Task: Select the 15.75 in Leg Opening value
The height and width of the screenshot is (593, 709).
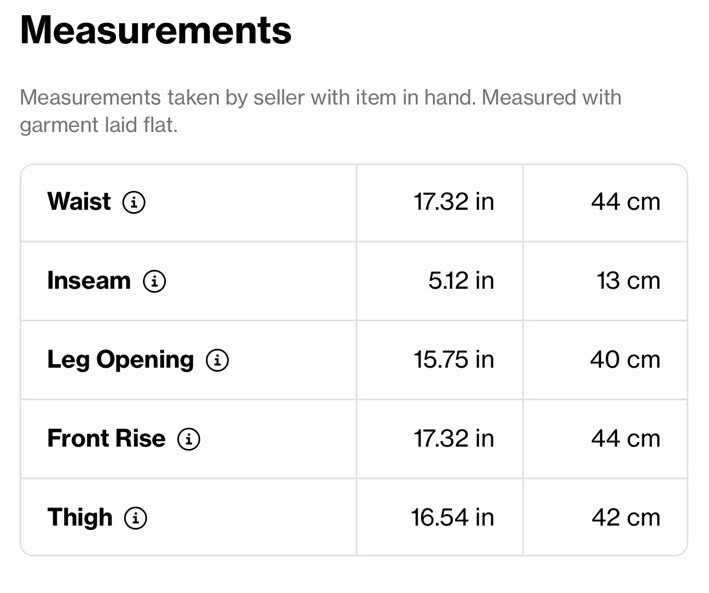Action: click(x=453, y=360)
